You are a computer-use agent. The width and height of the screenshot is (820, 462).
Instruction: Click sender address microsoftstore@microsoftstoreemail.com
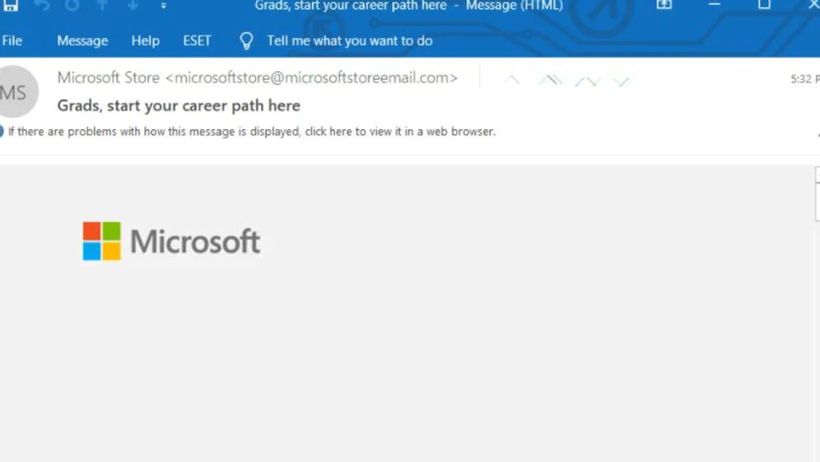[x=312, y=77]
